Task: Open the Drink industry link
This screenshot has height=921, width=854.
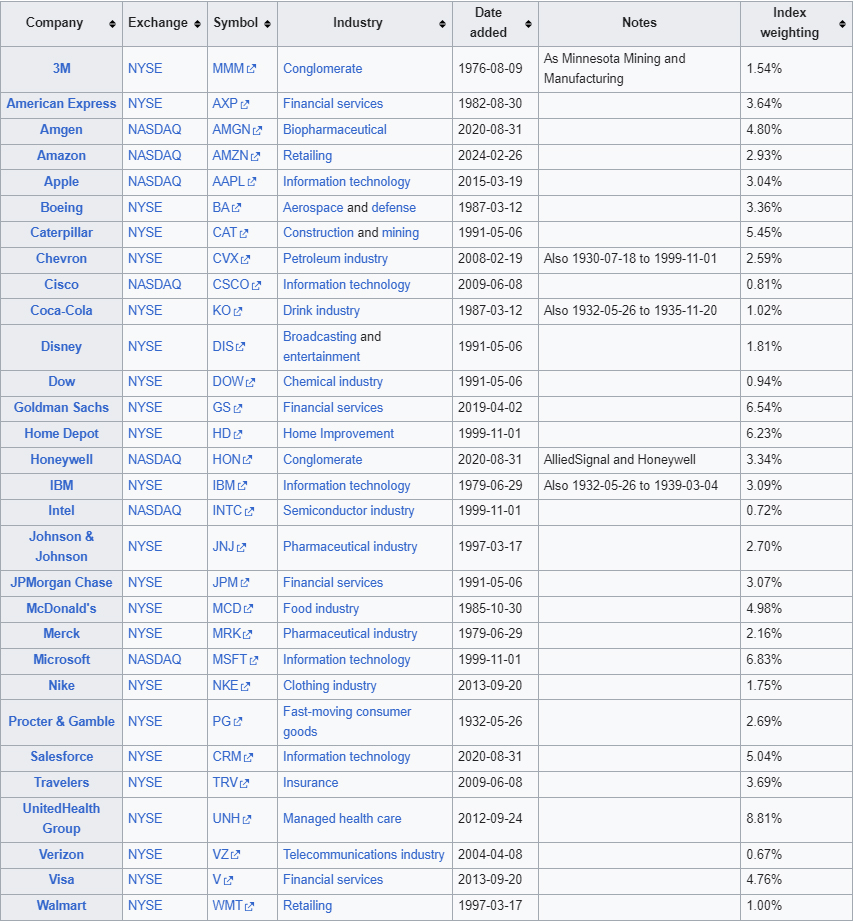Action: coord(321,311)
